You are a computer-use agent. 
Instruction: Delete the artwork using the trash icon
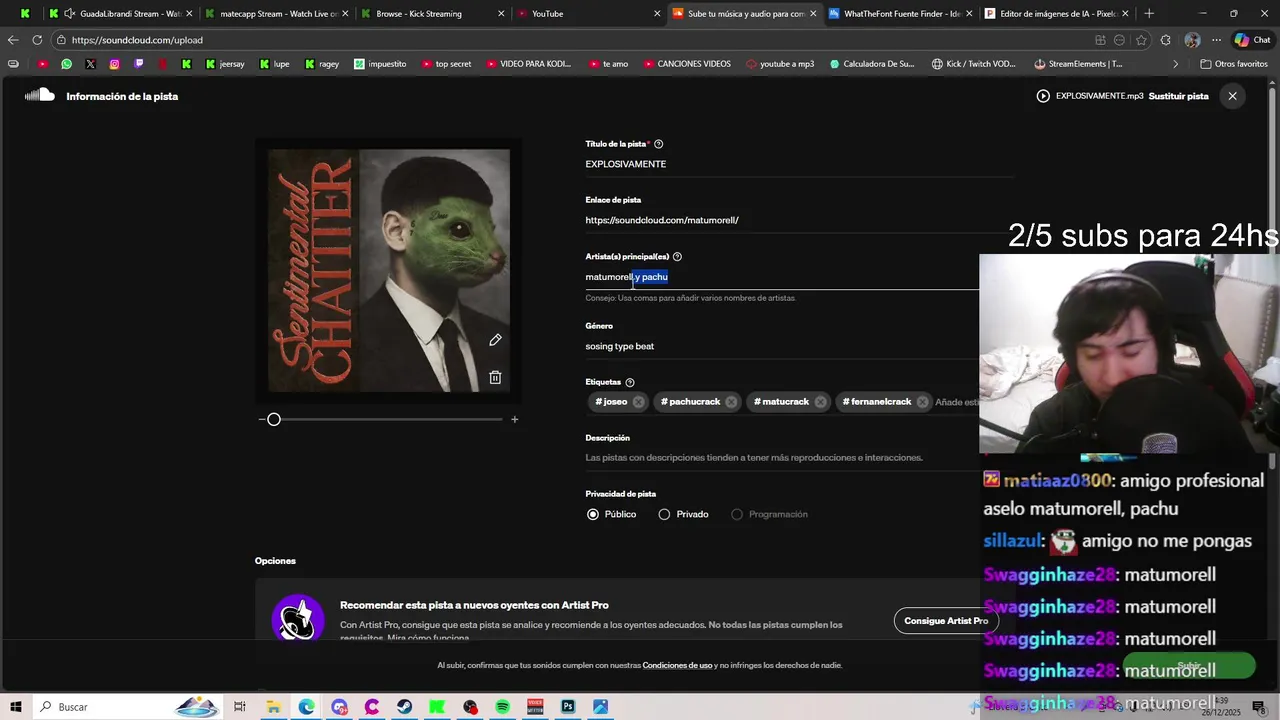click(x=495, y=377)
